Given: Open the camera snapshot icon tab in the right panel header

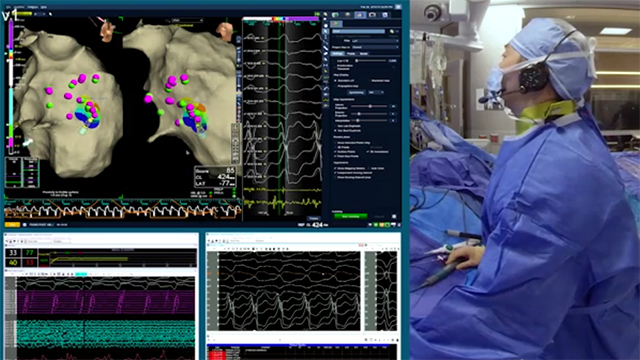Looking at the screenshot, I should [x=372, y=15].
